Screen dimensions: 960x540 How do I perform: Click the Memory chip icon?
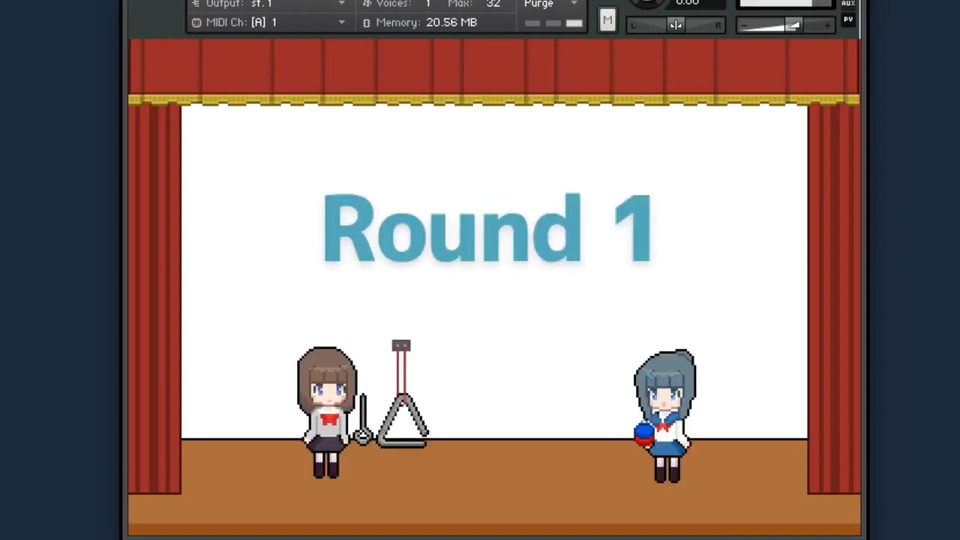pyautogui.click(x=366, y=23)
